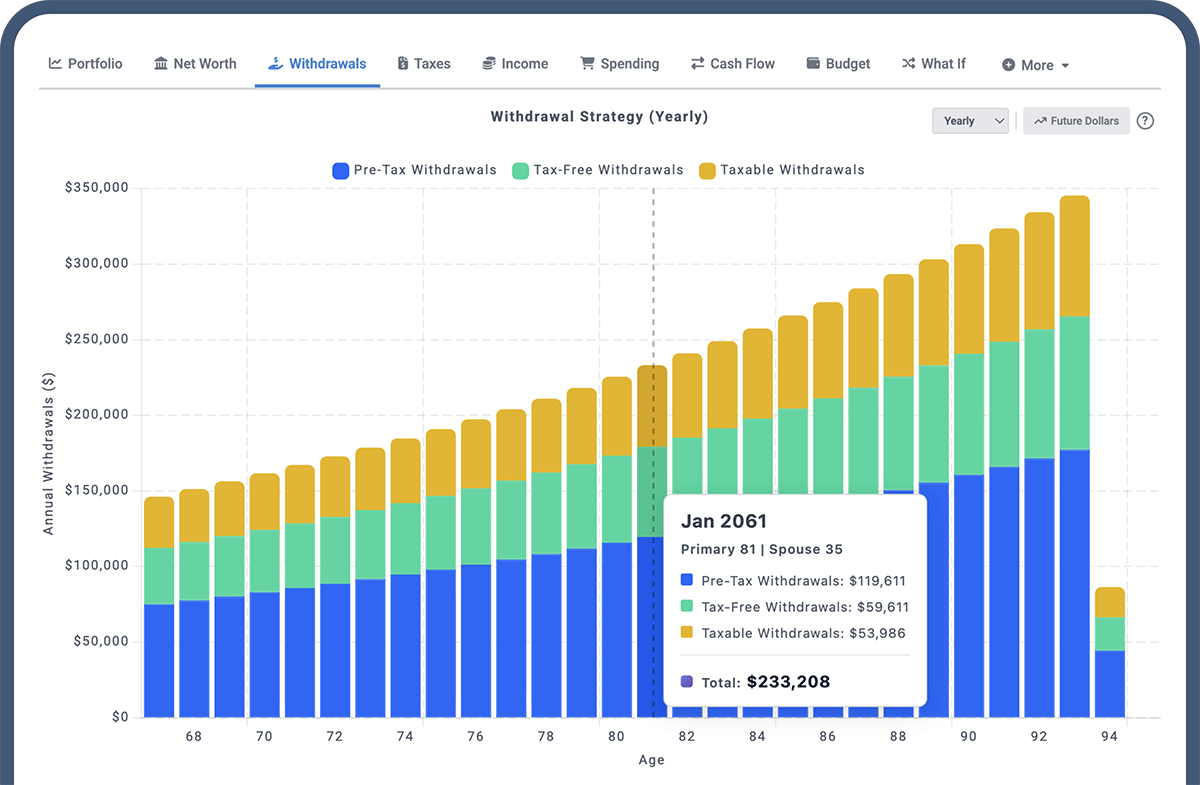Toggle the Pre-Tax Withdrawals legend item

414,170
